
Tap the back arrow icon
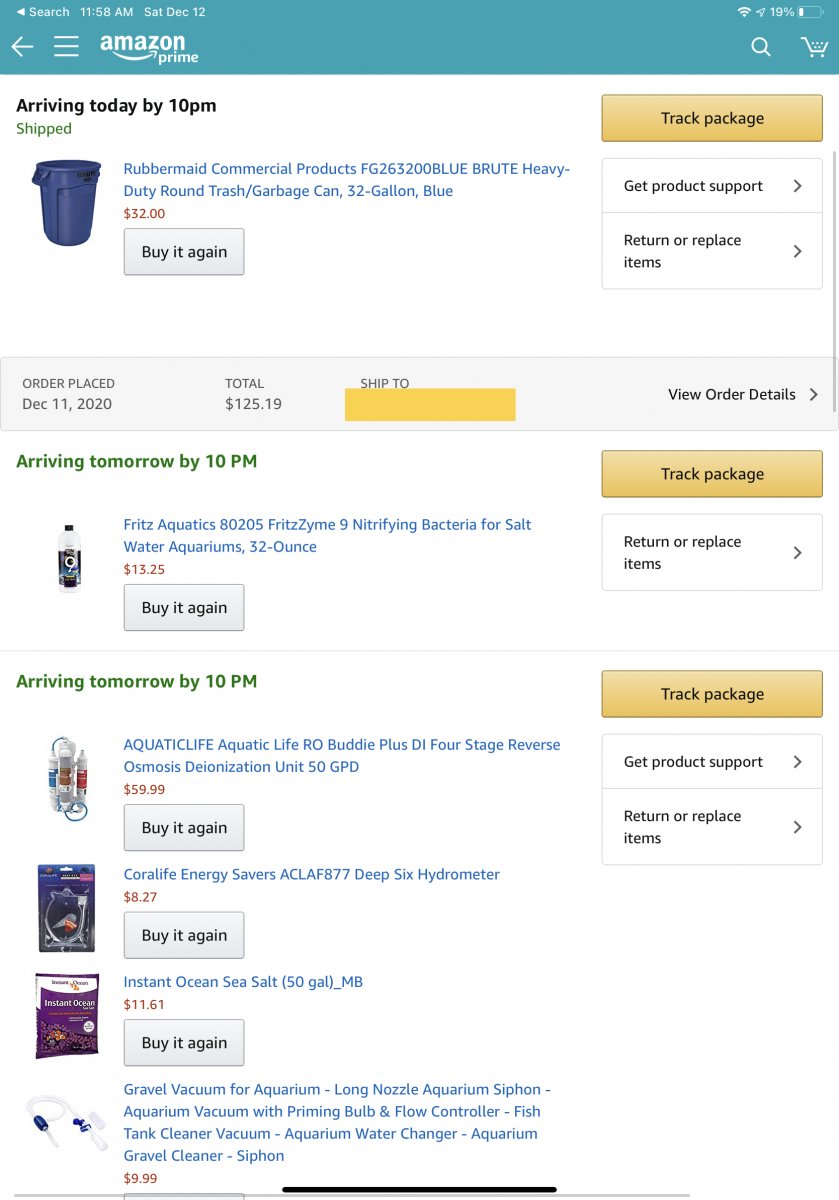pos(22,47)
